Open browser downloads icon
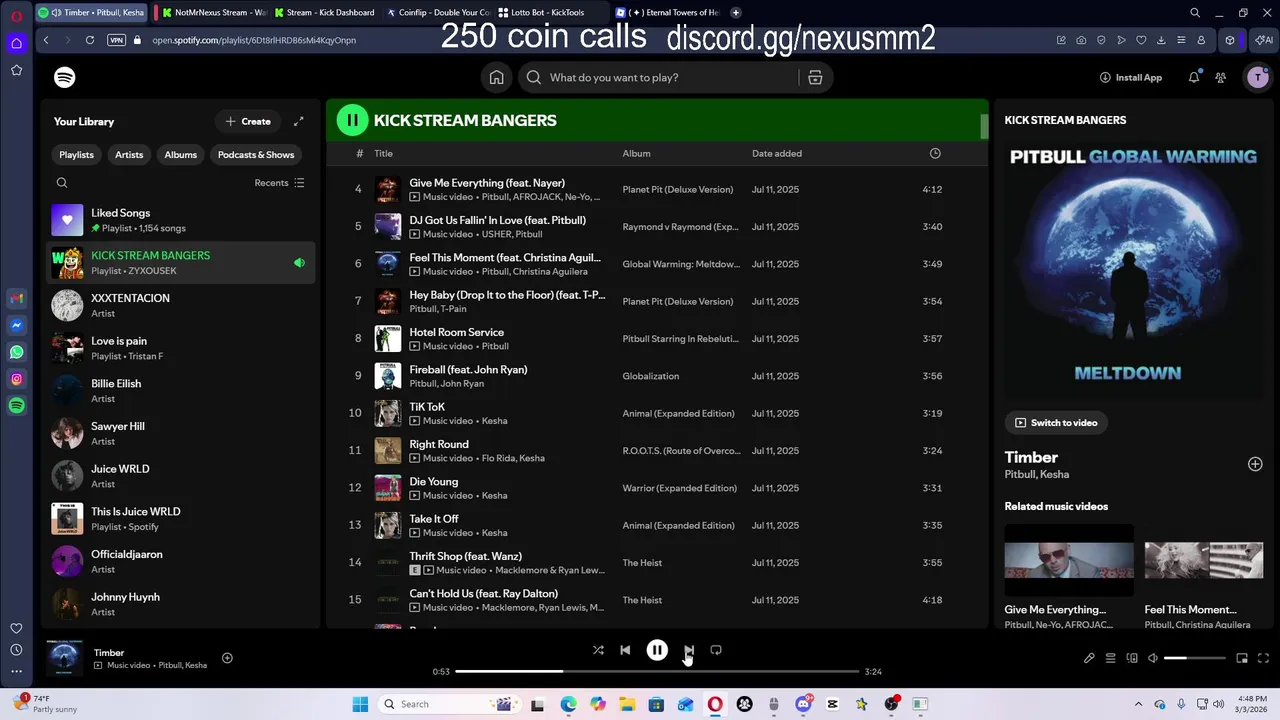The height and width of the screenshot is (720, 1280). (x=1161, y=40)
